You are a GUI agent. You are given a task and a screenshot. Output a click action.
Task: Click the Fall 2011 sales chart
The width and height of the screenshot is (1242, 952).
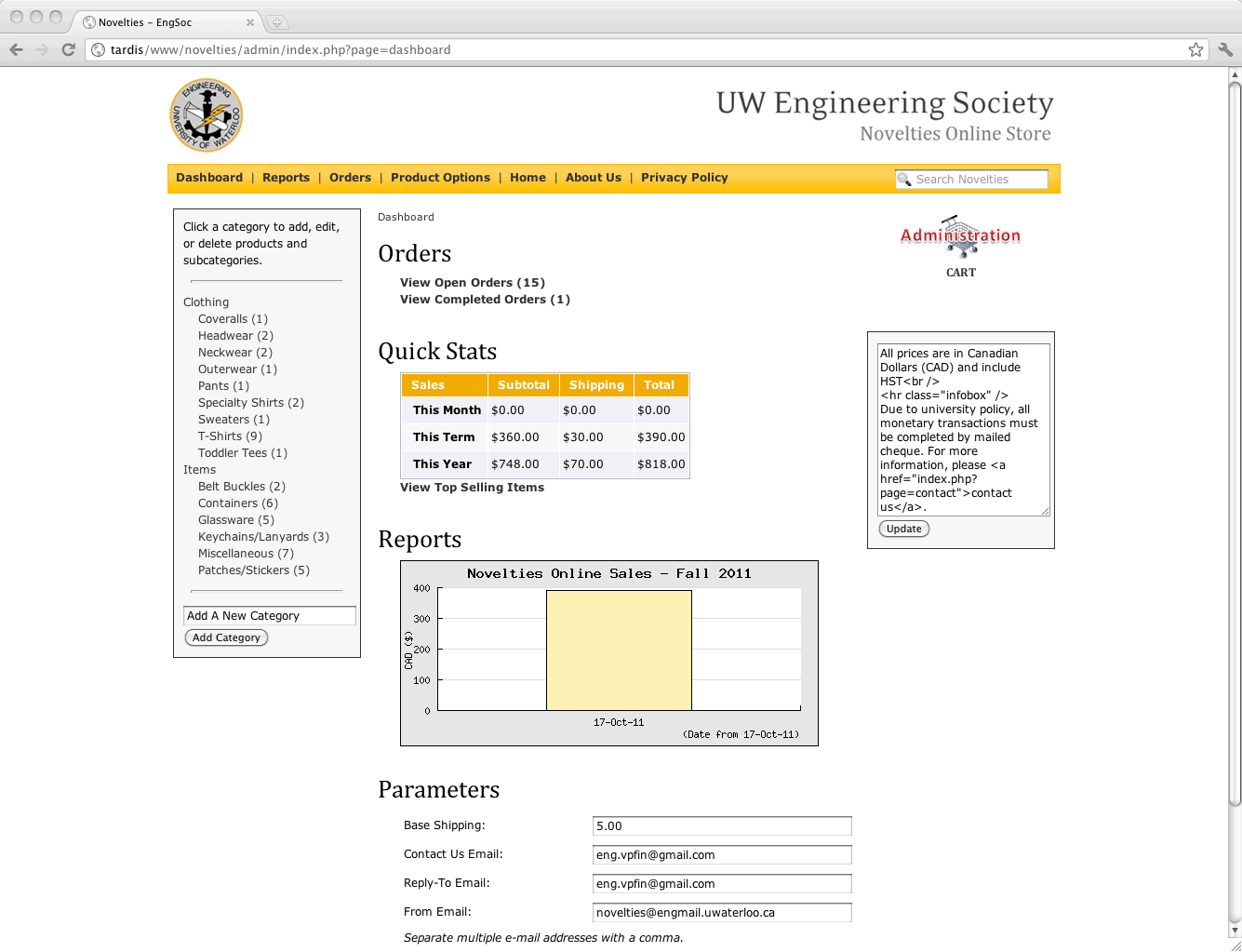click(609, 653)
